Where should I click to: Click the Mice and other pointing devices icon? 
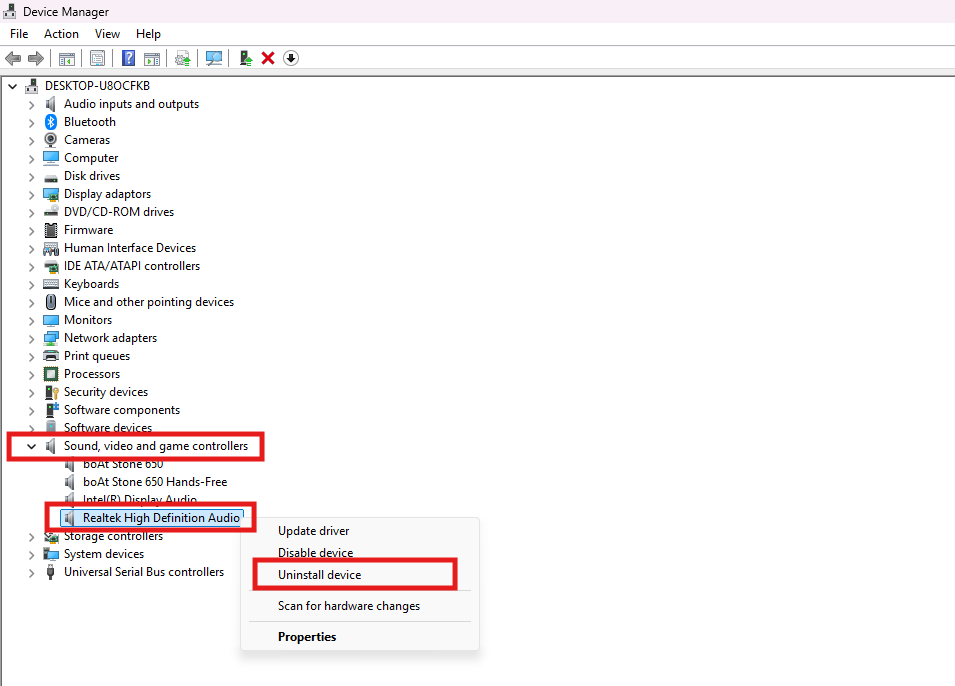pos(51,302)
